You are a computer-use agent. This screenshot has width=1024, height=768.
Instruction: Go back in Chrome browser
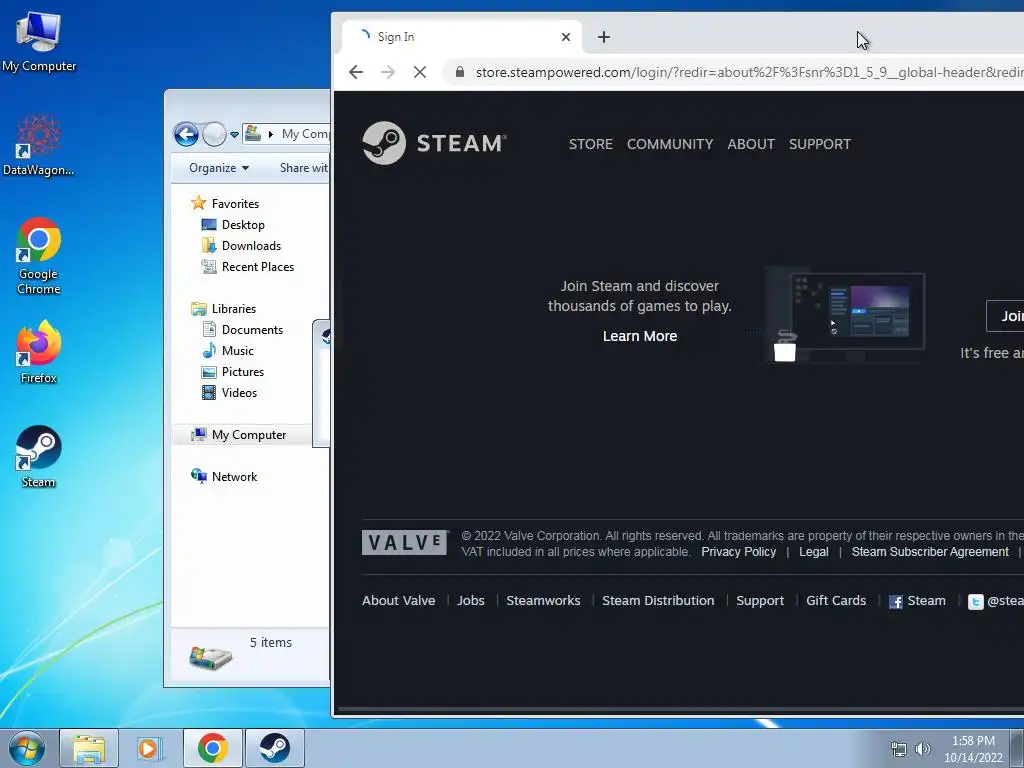(356, 72)
